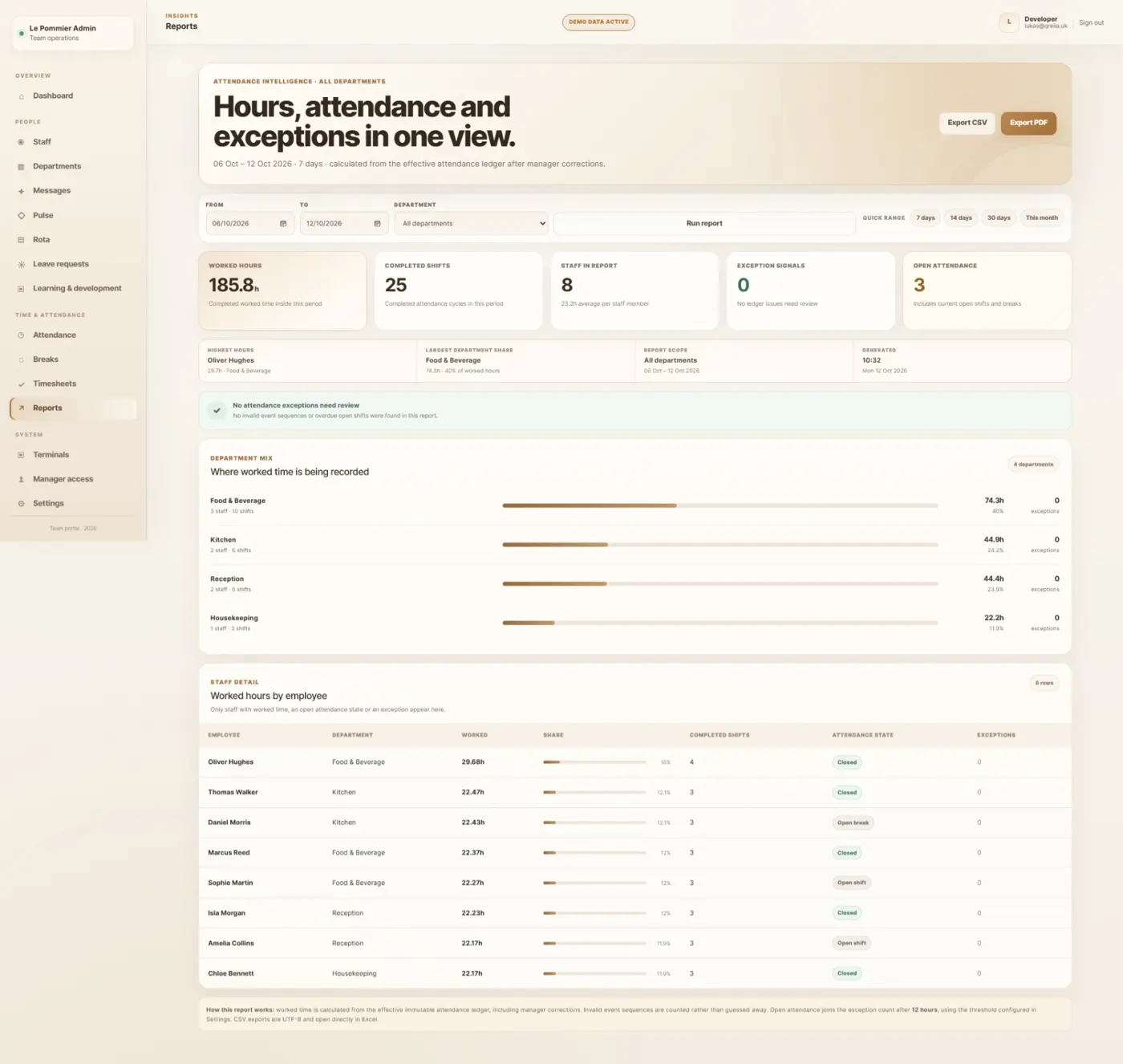The image size is (1123, 1064).
Task: Select the Departments sidebar icon
Action: coord(21,167)
